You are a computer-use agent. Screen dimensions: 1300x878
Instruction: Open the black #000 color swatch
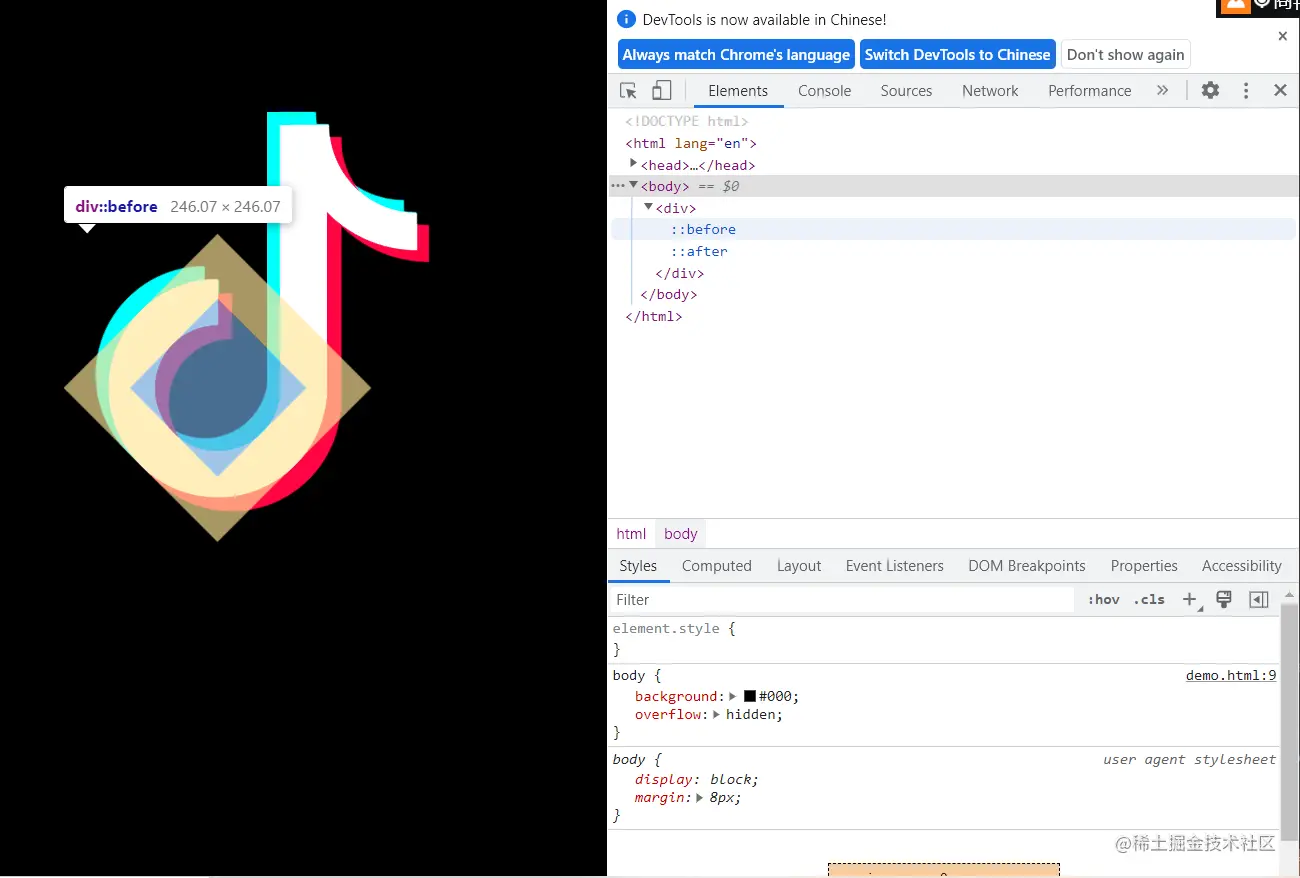point(750,696)
